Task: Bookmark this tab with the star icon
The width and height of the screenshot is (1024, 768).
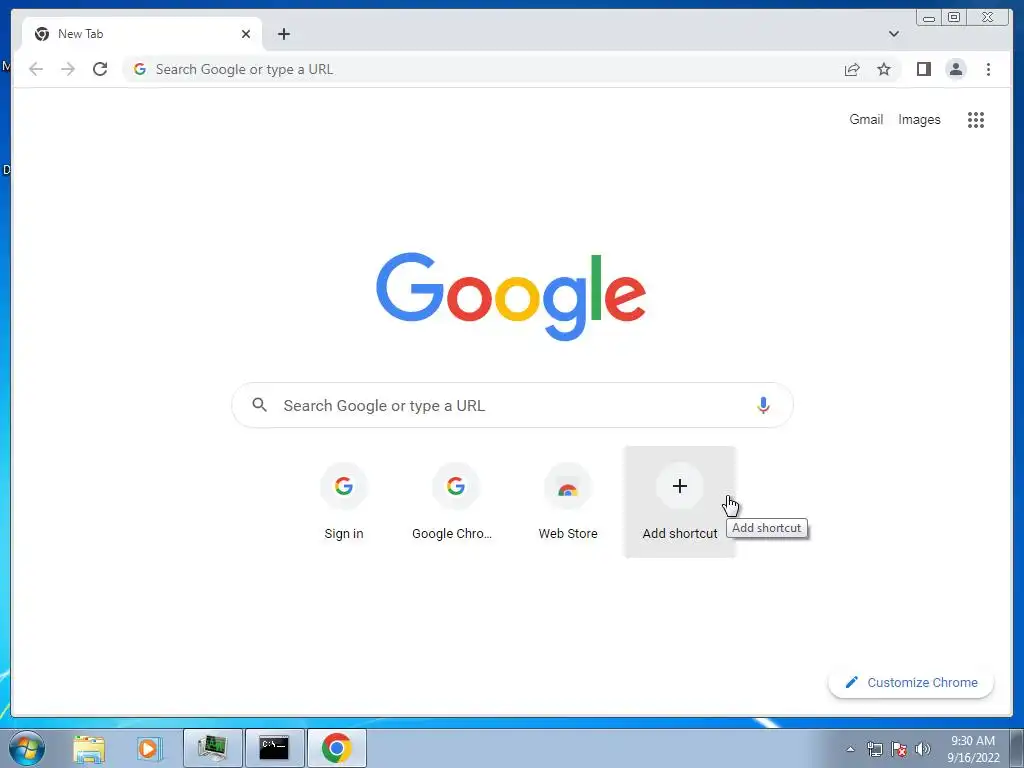Action: [884, 69]
